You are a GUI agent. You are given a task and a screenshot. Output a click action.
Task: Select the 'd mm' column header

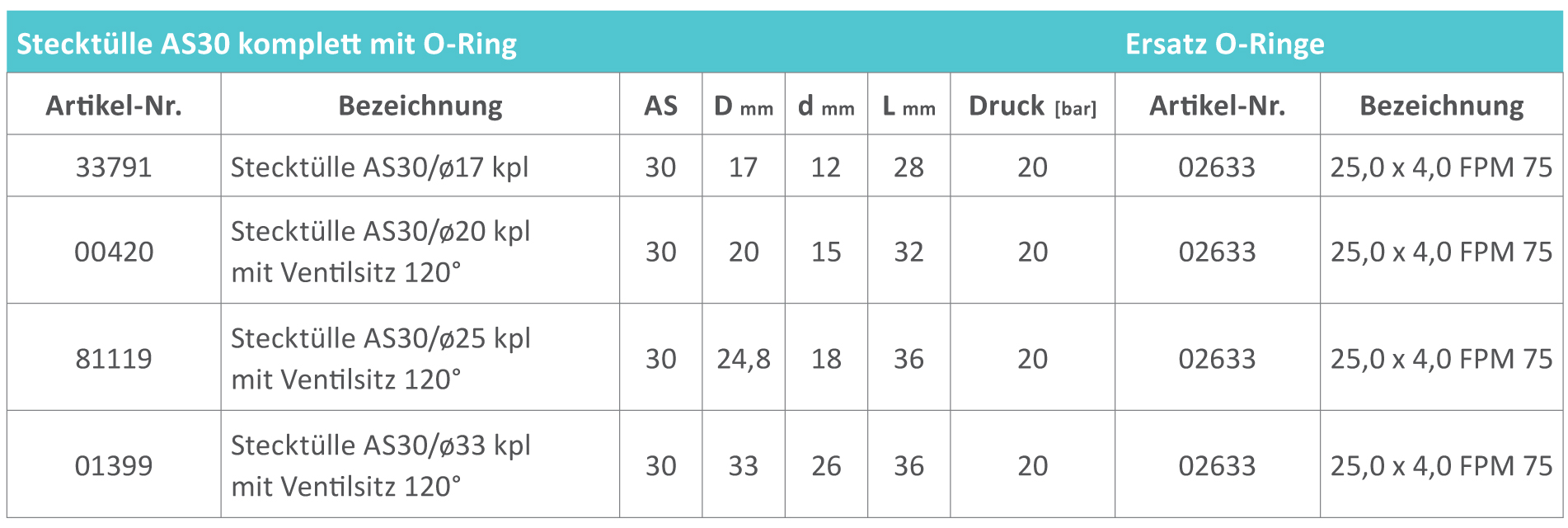tap(826, 106)
